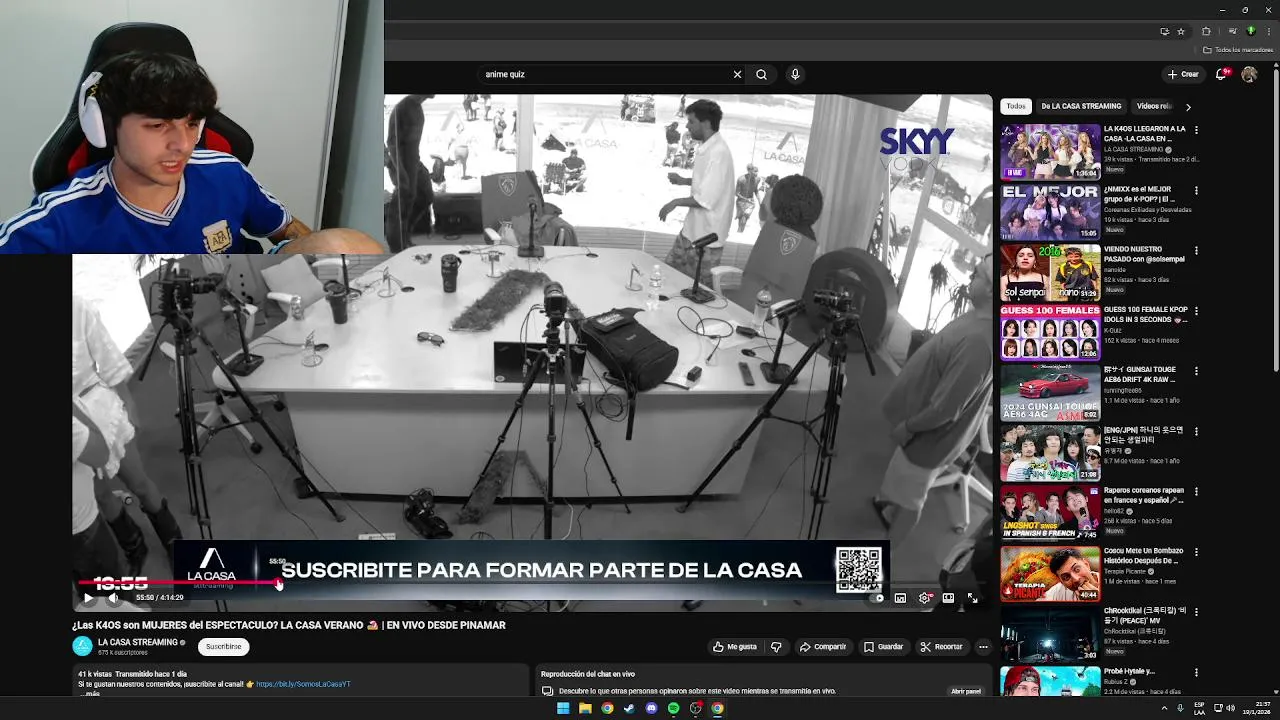Dislike the video
This screenshot has width=1280, height=720.
(x=776, y=647)
